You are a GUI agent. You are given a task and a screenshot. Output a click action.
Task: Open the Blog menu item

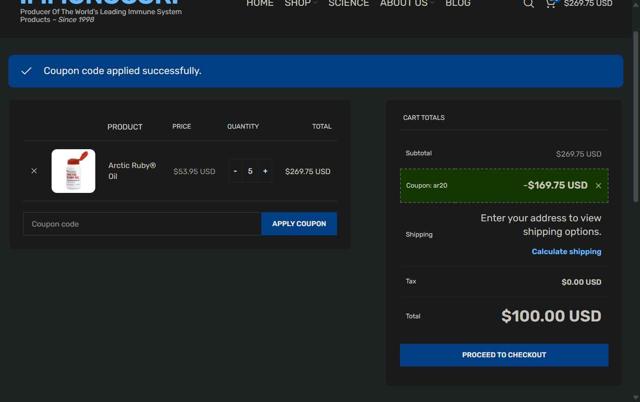[458, 3]
